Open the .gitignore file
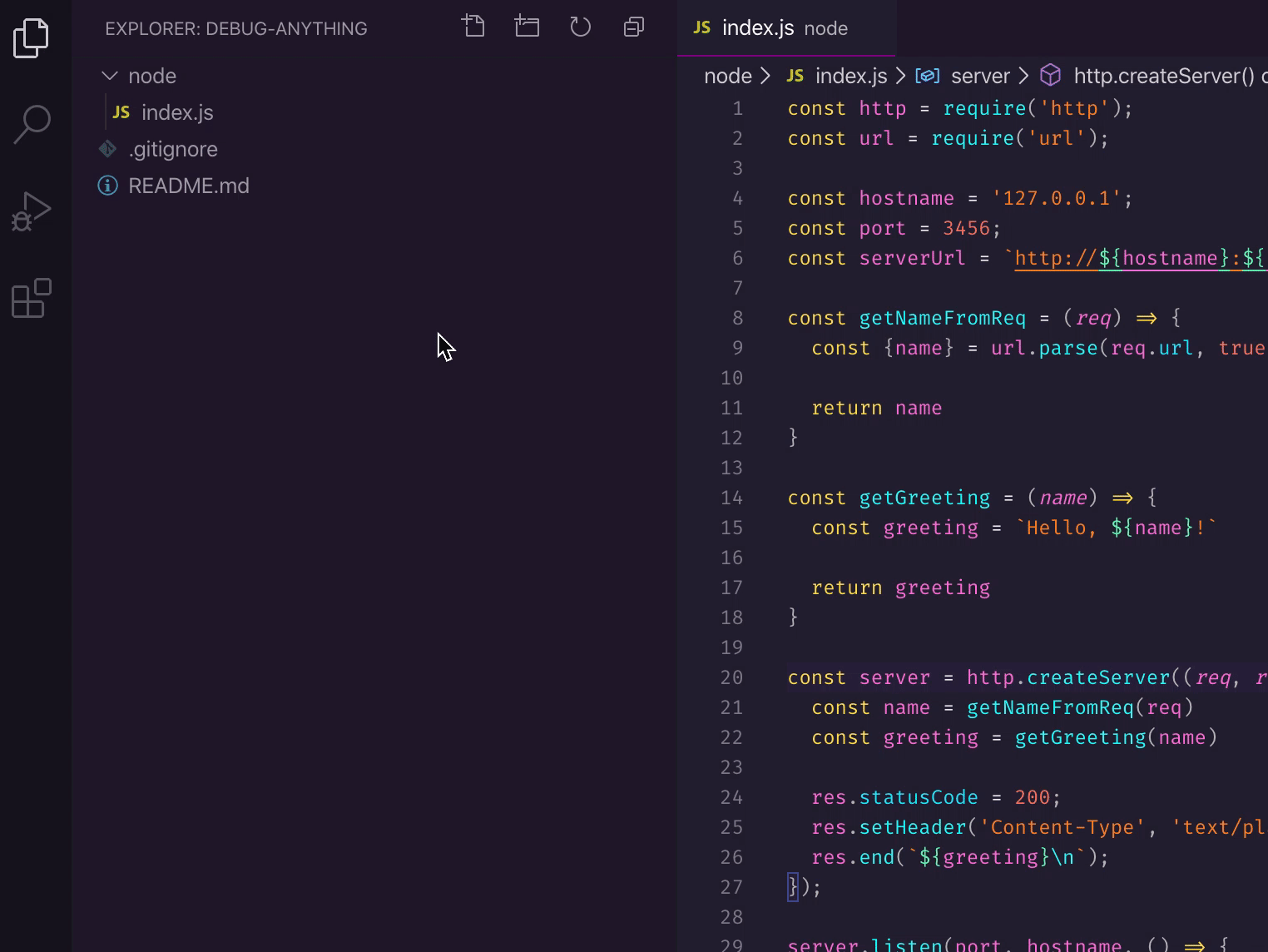The width and height of the screenshot is (1268, 952). (x=173, y=149)
